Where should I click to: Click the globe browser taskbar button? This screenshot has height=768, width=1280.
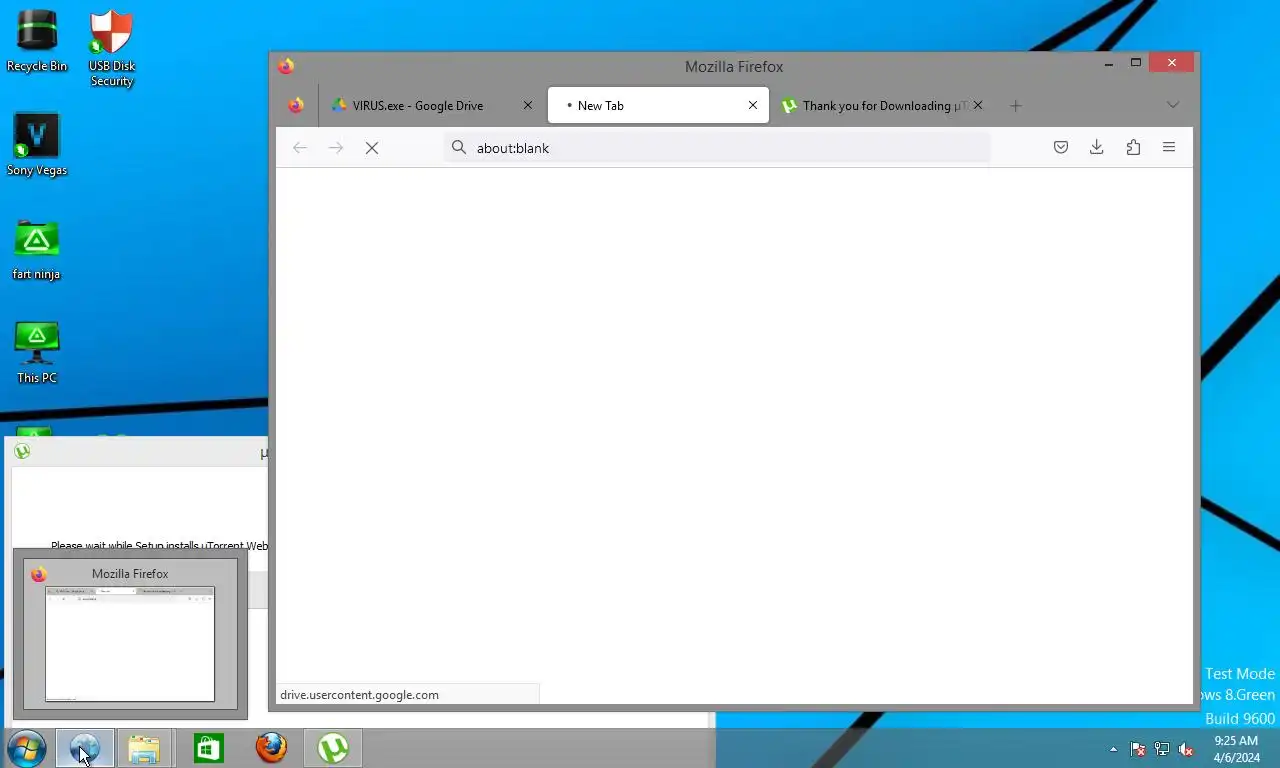click(x=84, y=748)
